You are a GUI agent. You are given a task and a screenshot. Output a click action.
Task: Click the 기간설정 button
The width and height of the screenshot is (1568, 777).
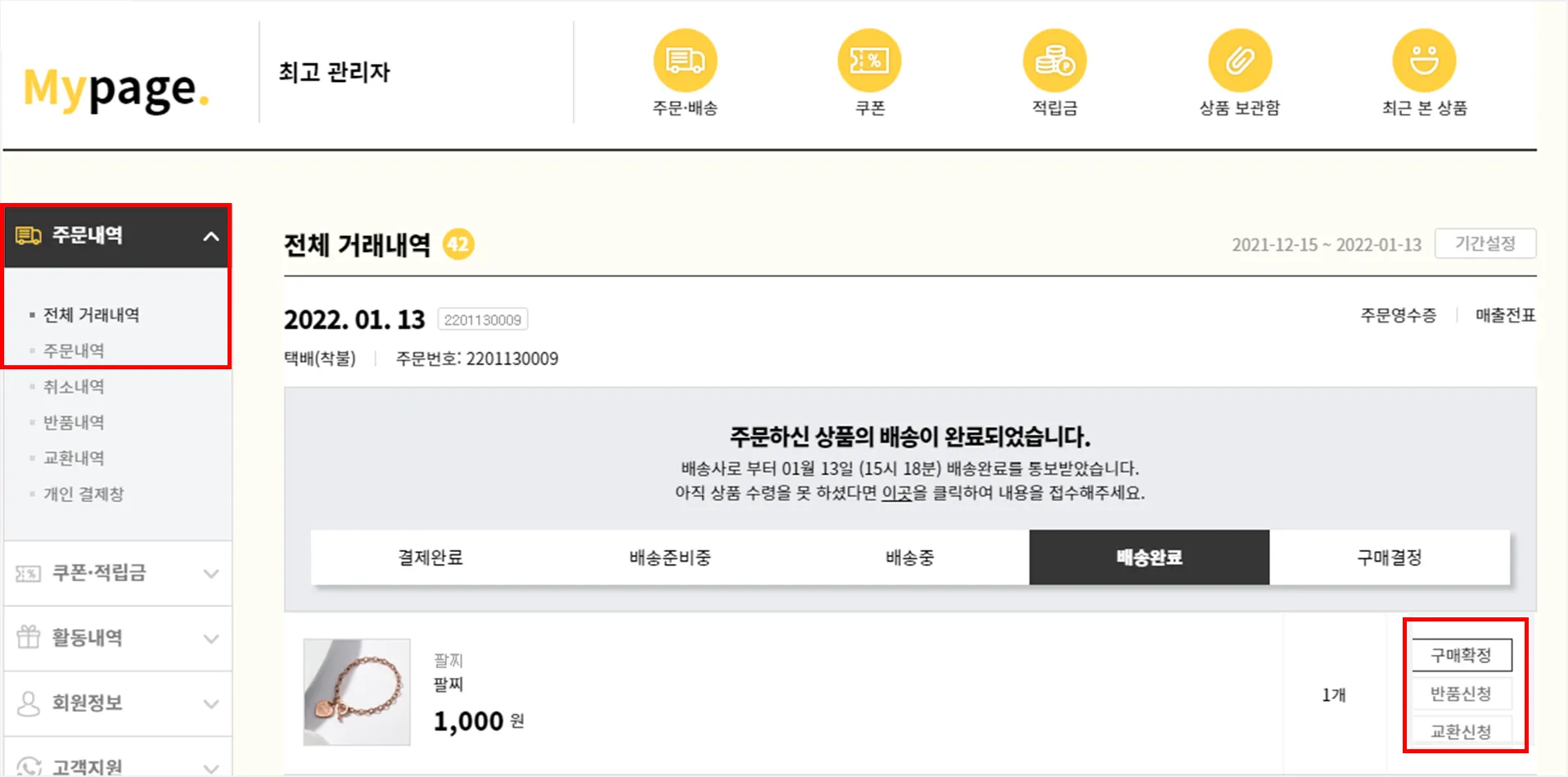(1485, 244)
